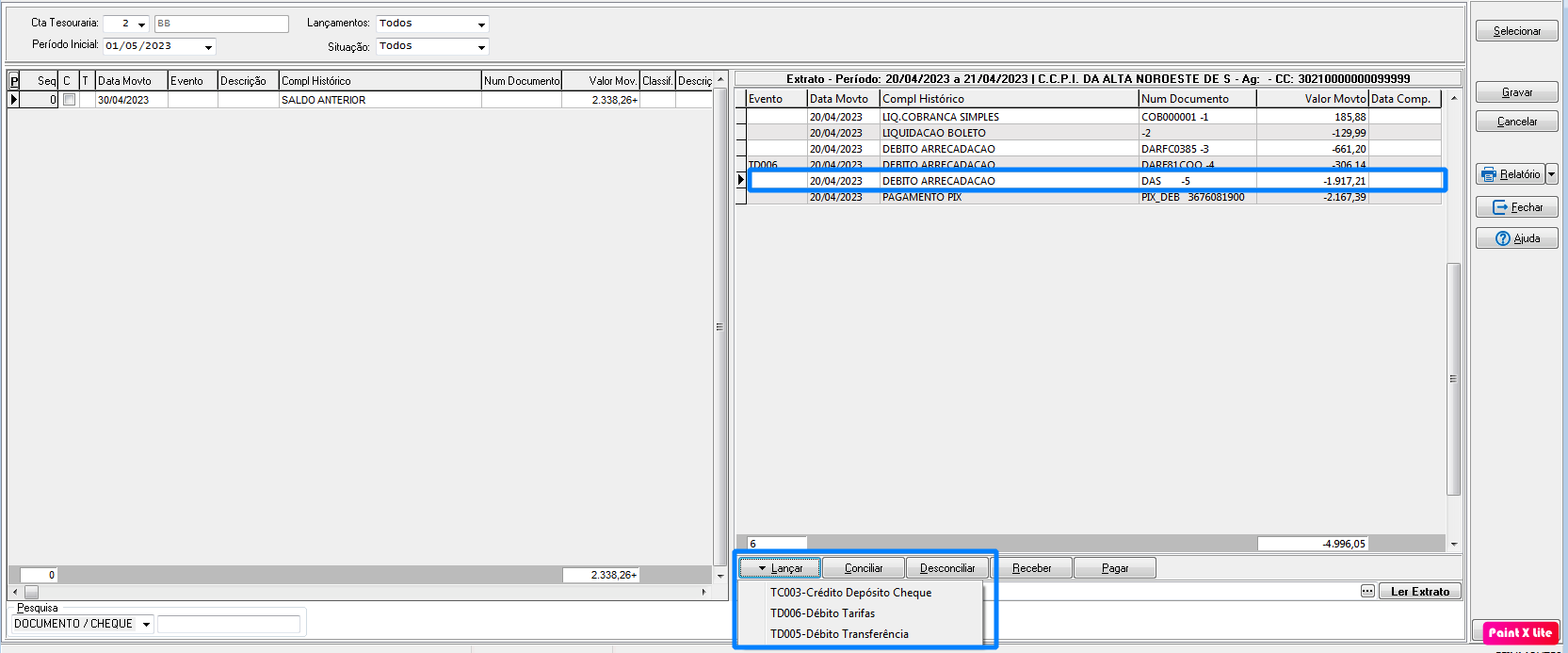Click the Ler Extrato button
Viewport: 1568px width, 653px height.
(x=1420, y=592)
